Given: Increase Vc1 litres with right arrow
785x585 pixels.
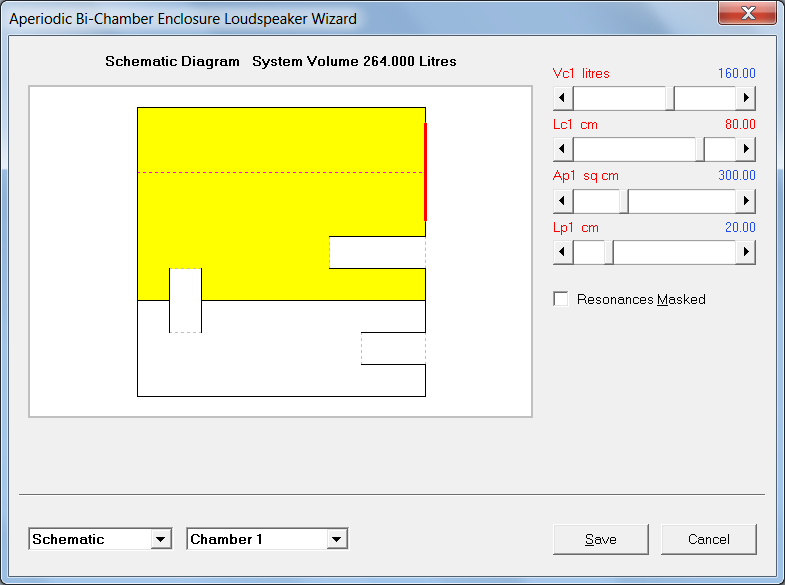Looking at the screenshot, I should coord(745,98).
